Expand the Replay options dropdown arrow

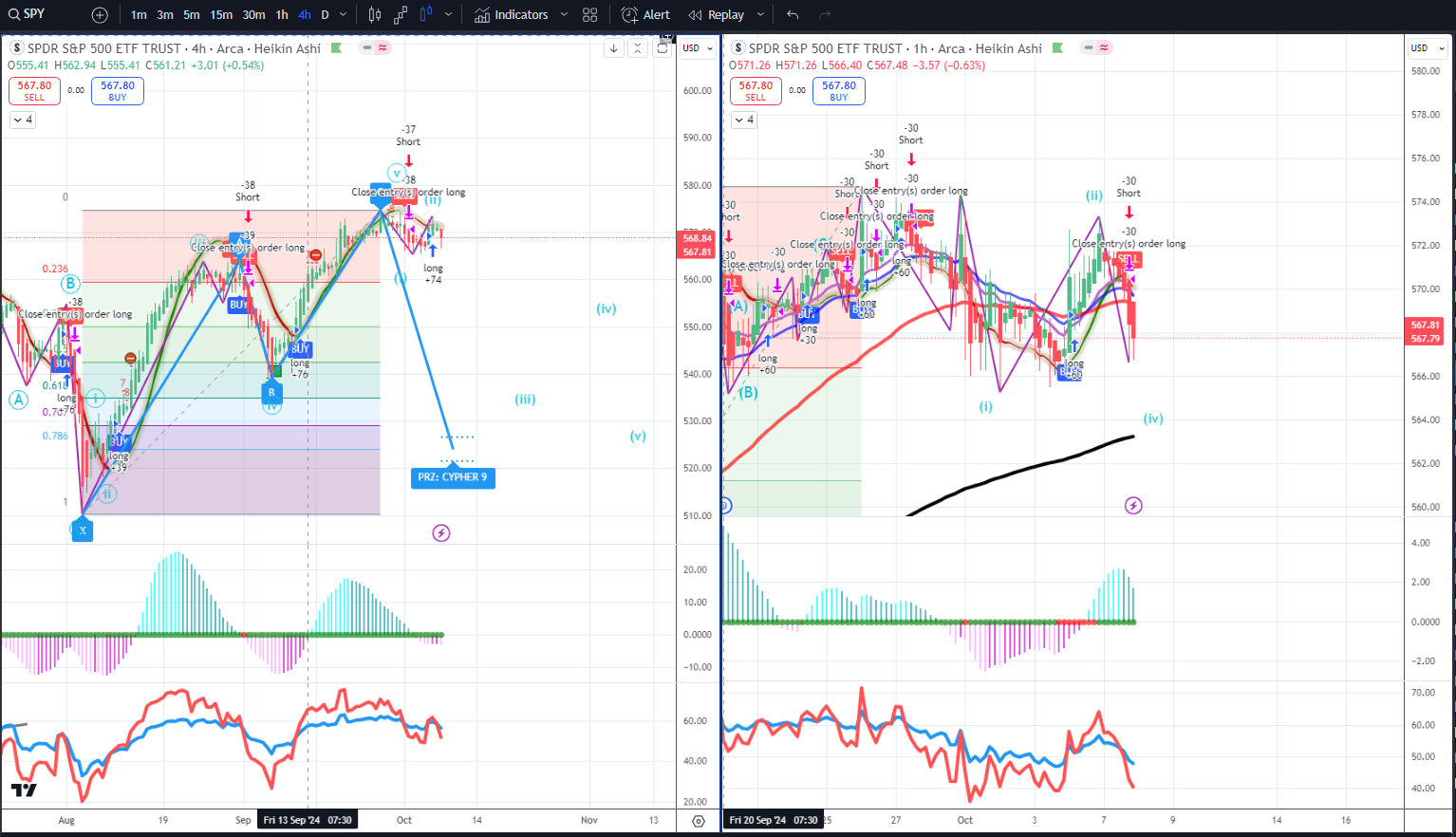pyautogui.click(x=760, y=14)
